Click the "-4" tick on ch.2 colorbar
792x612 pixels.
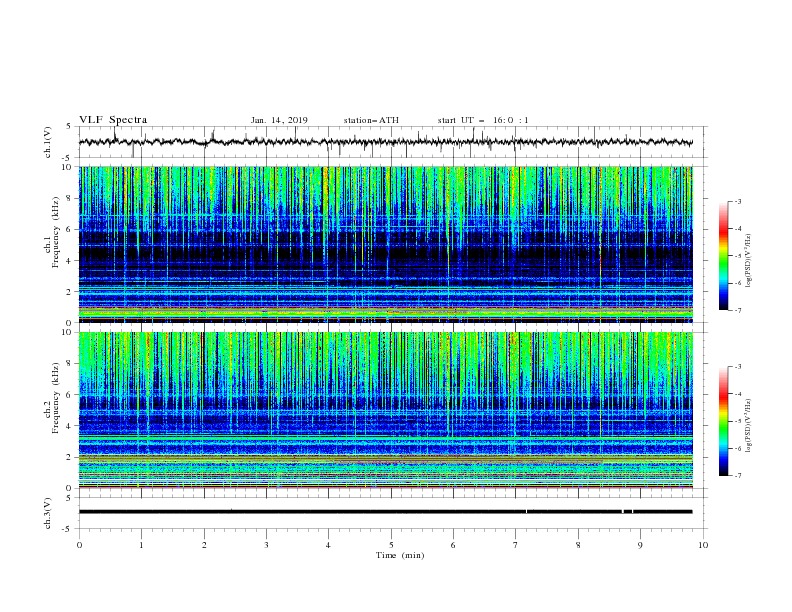737,394
